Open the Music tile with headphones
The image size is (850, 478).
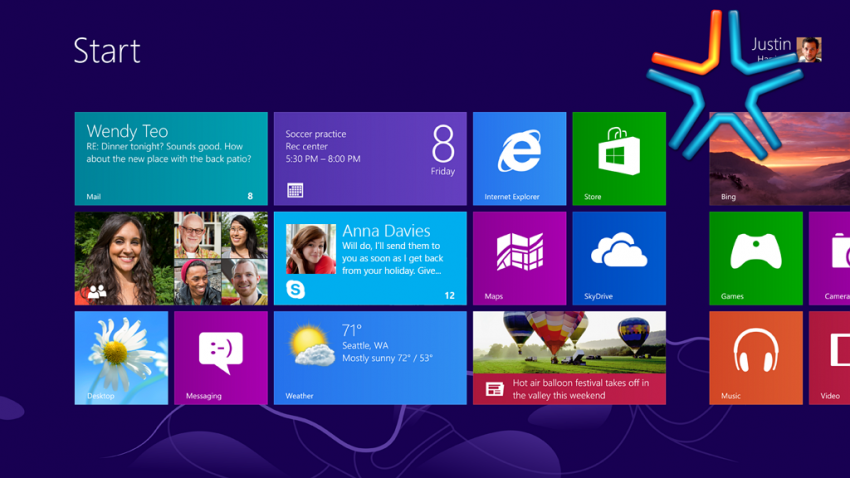pyautogui.click(x=756, y=358)
